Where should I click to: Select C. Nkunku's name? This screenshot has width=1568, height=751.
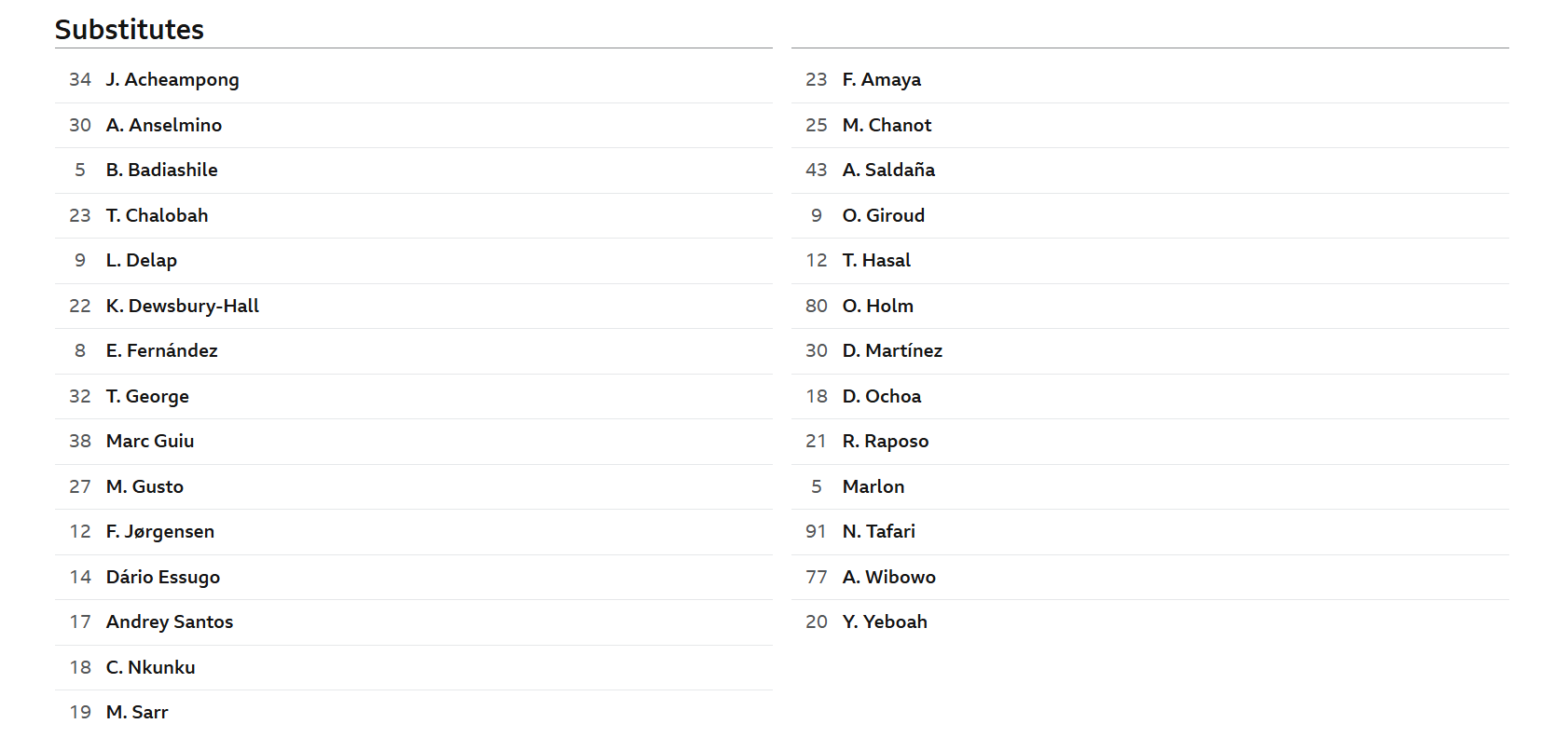click(151, 667)
